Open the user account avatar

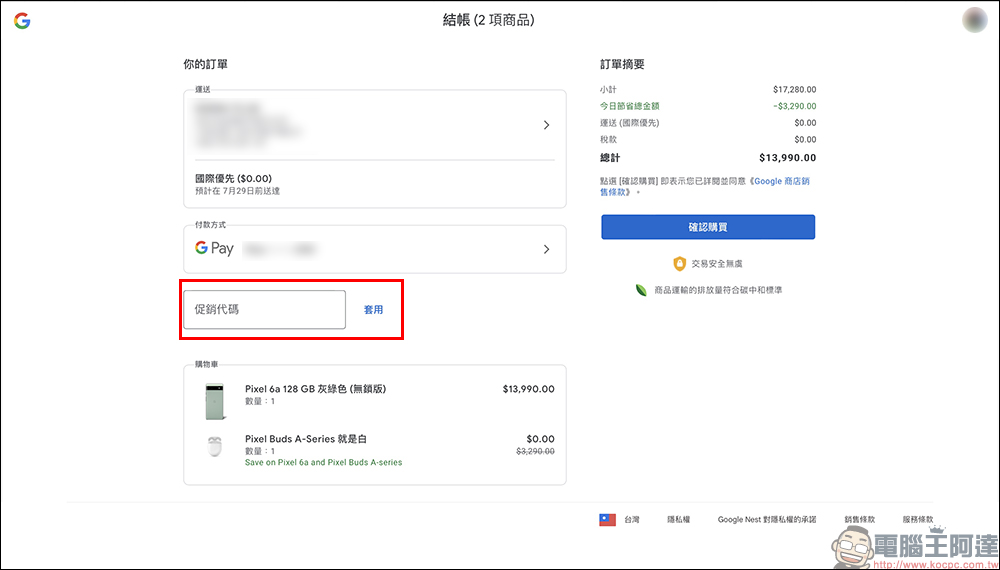(975, 20)
